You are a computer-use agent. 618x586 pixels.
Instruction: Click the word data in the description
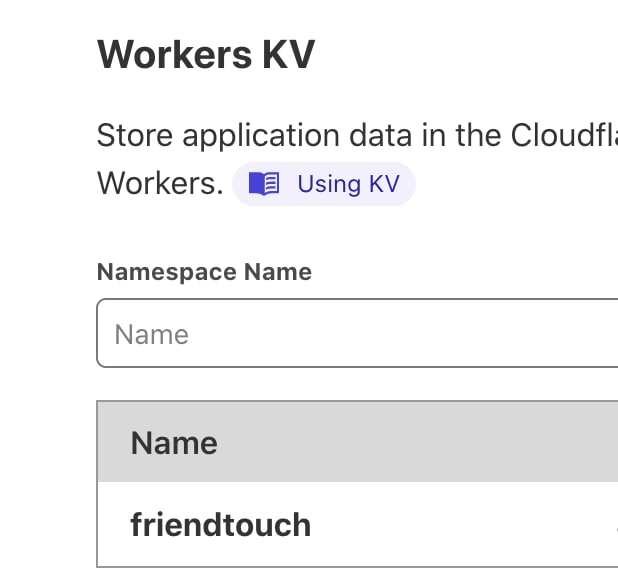pos(381,136)
